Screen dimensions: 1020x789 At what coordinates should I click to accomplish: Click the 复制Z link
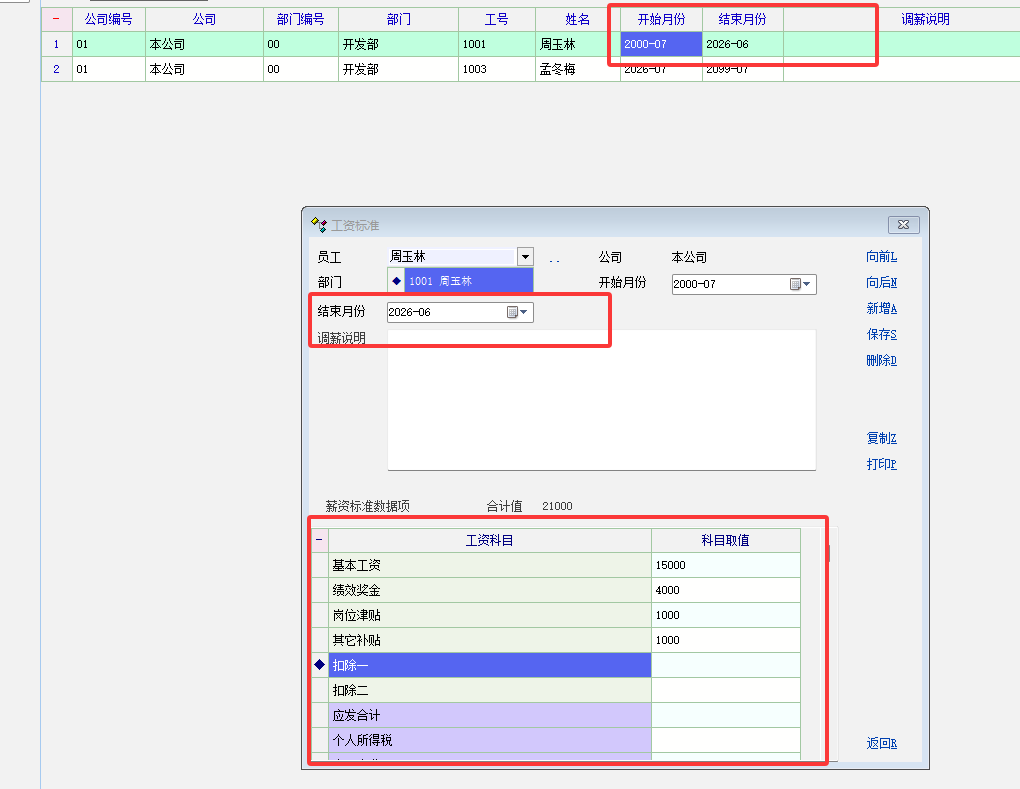click(x=881, y=438)
